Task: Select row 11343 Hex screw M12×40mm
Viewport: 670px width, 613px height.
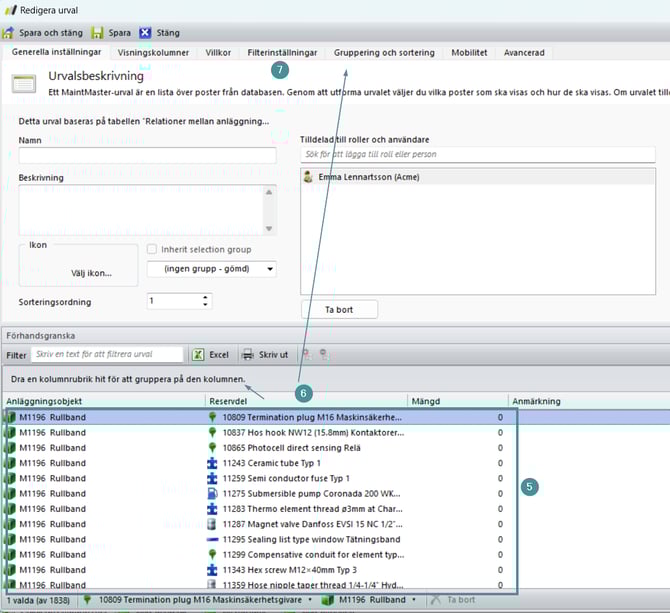Action: tap(335, 570)
